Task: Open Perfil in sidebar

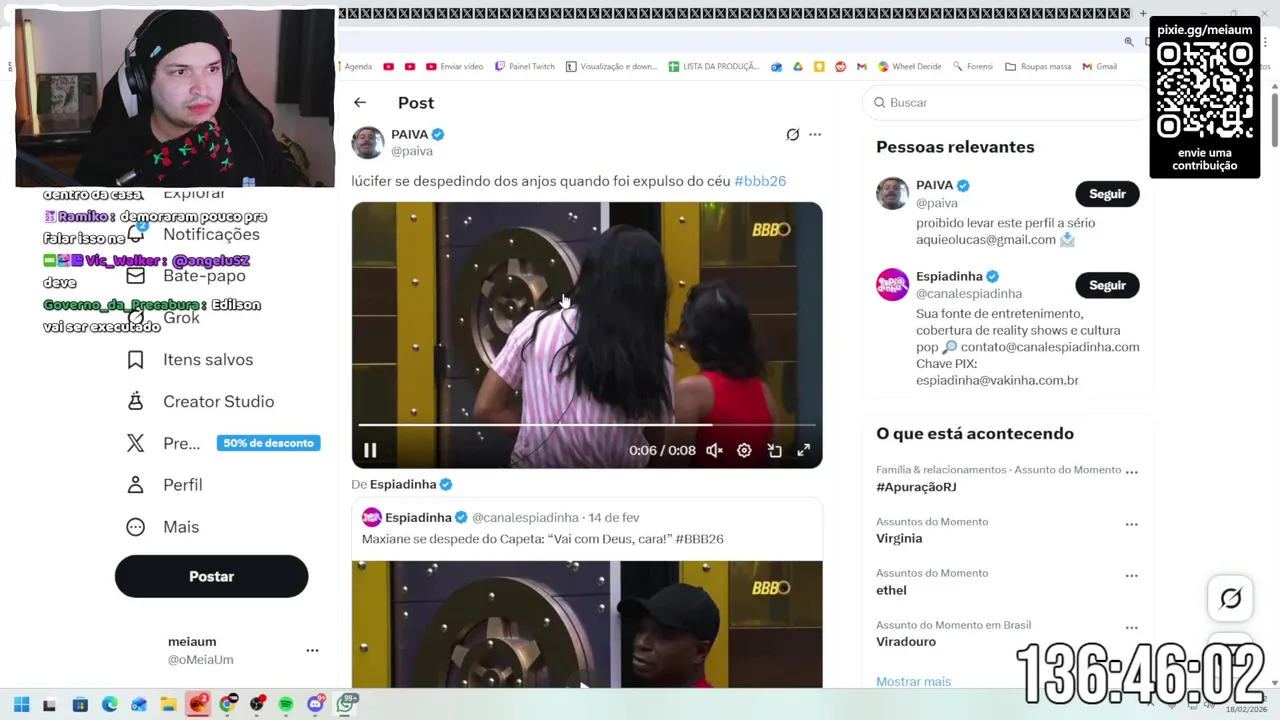Action: tap(165, 485)
